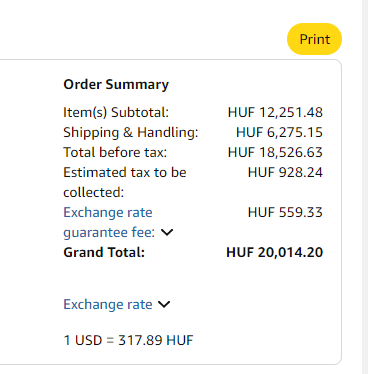Click the Shipping & Handling label

click(x=131, y=132)
